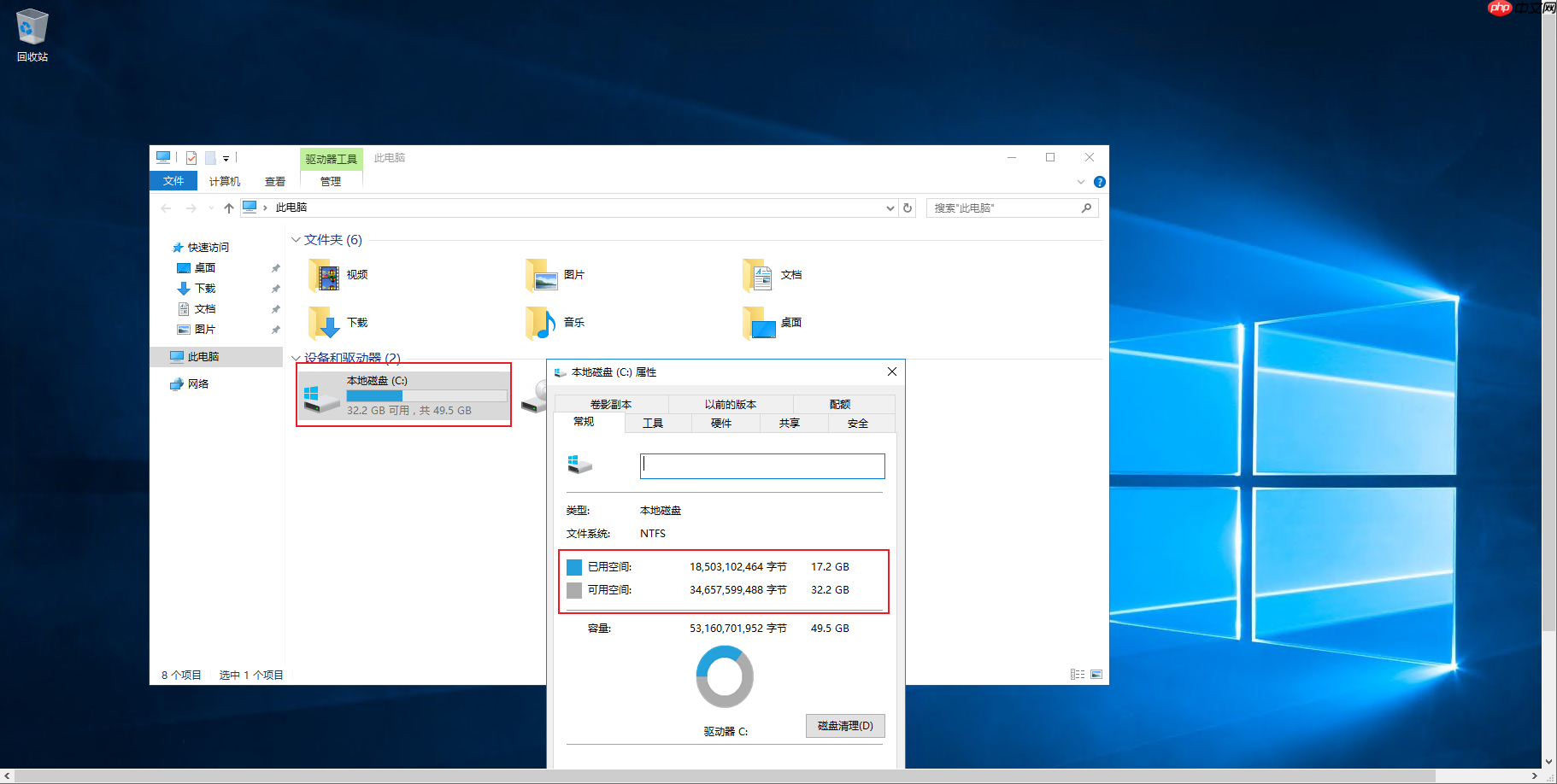Switch to thumbnail view via status bar icon
Viewport: 1557px width, 784px height.
pyautogui.click(x=1096, y=674)
